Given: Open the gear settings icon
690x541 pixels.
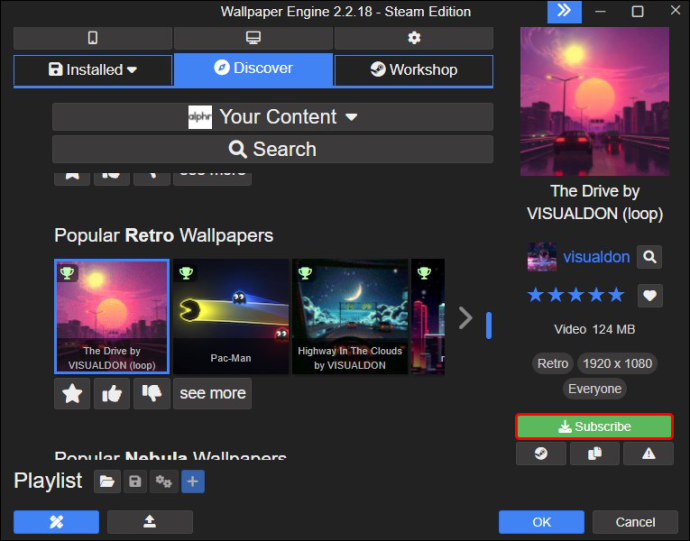Looking at the screenshot, I should tap(414, 38).
